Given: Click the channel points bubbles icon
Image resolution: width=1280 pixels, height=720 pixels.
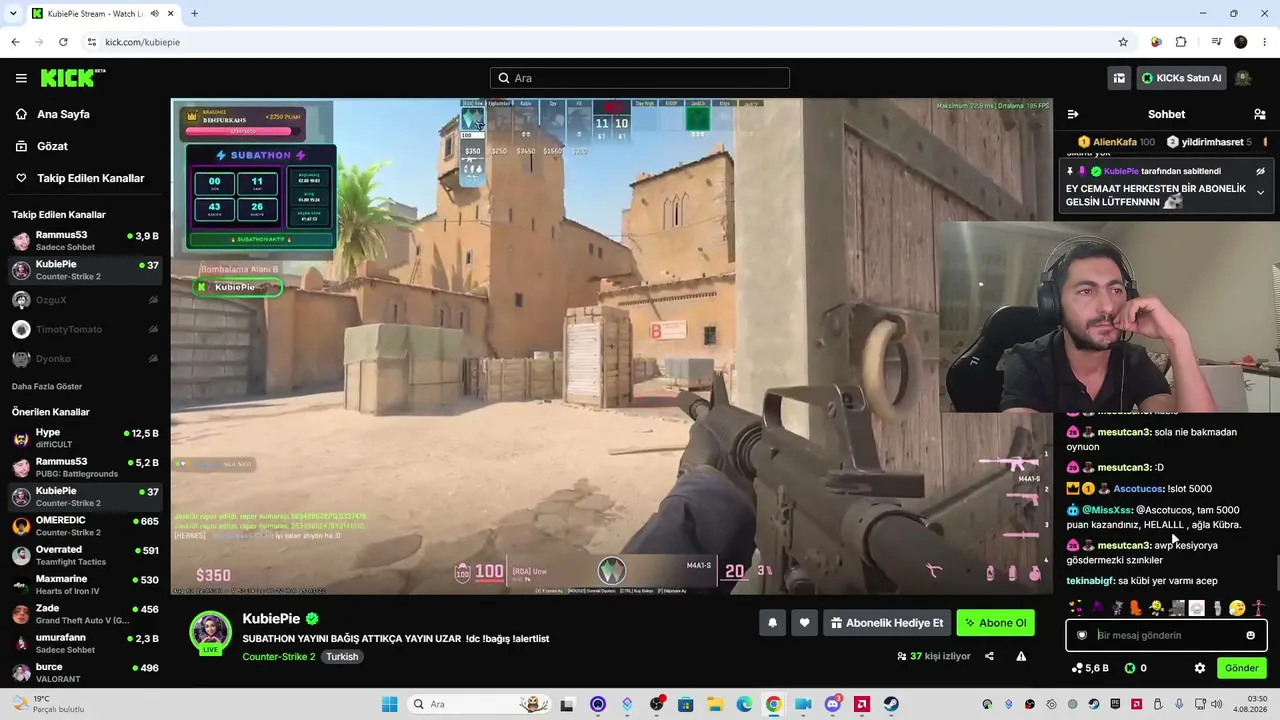Looking at the screenshot, I should click(x=1077, y=668).
